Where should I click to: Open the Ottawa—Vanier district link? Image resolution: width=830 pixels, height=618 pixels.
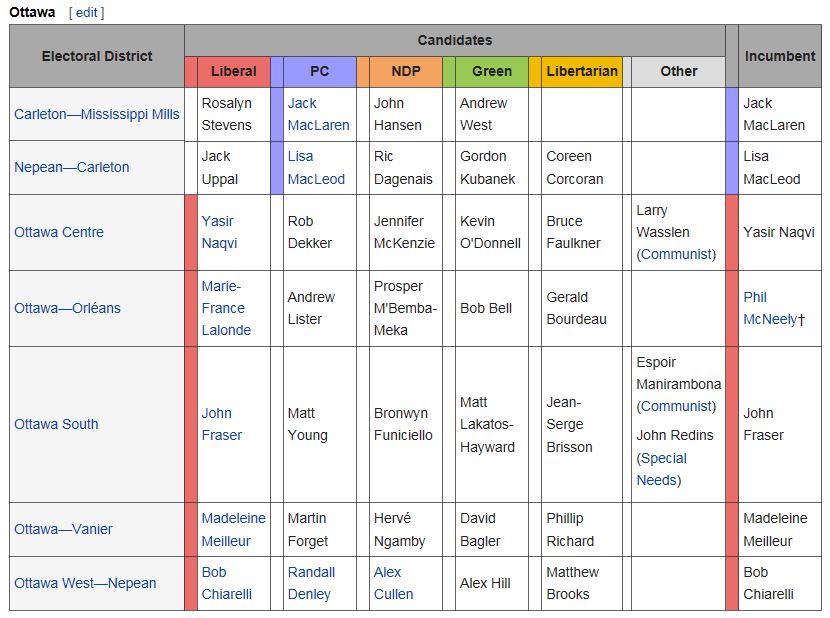pyautogui.click(x=63, y=529)
